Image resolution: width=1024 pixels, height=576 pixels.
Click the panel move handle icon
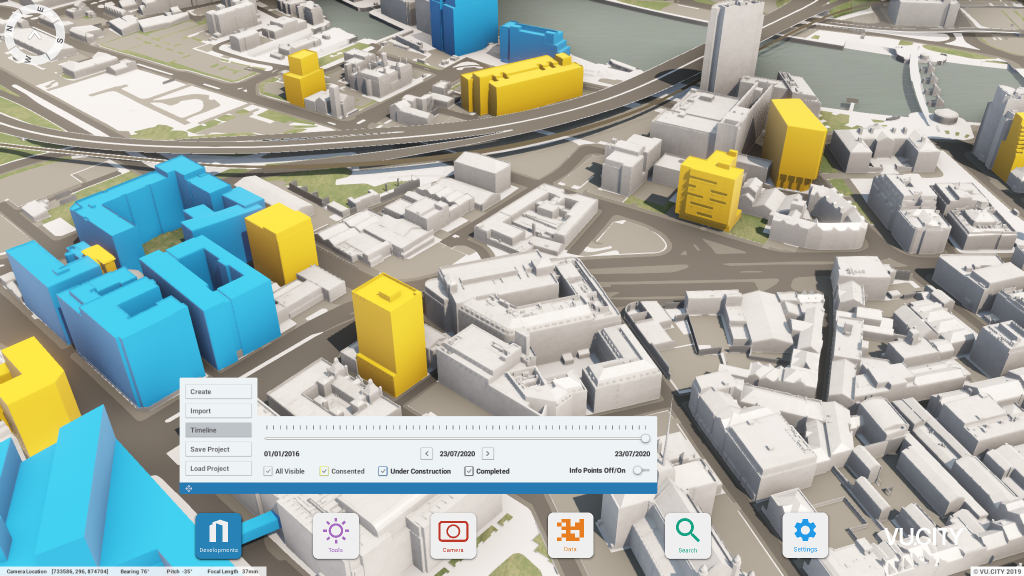190,488
